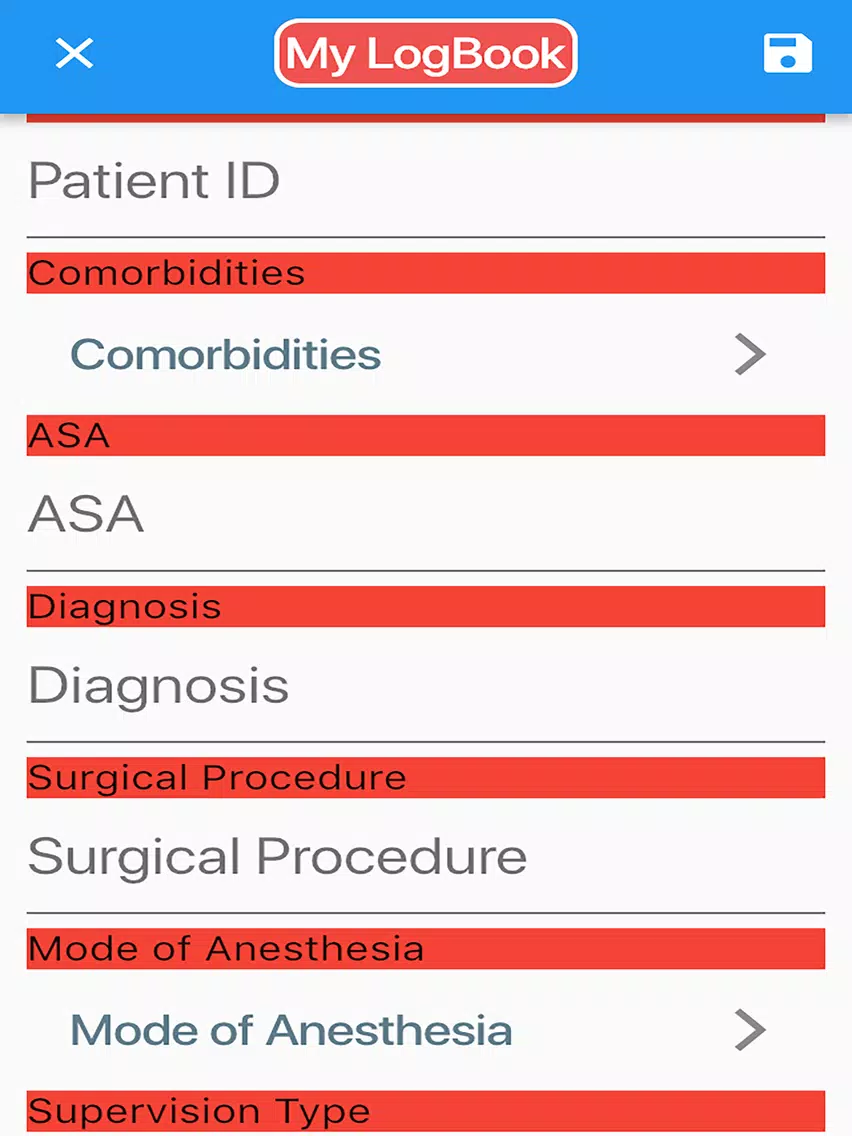This screenshot has height=1136, width=852.
Task: Click the underline beneath Patient ID field
Action: [x=425, y=237]
